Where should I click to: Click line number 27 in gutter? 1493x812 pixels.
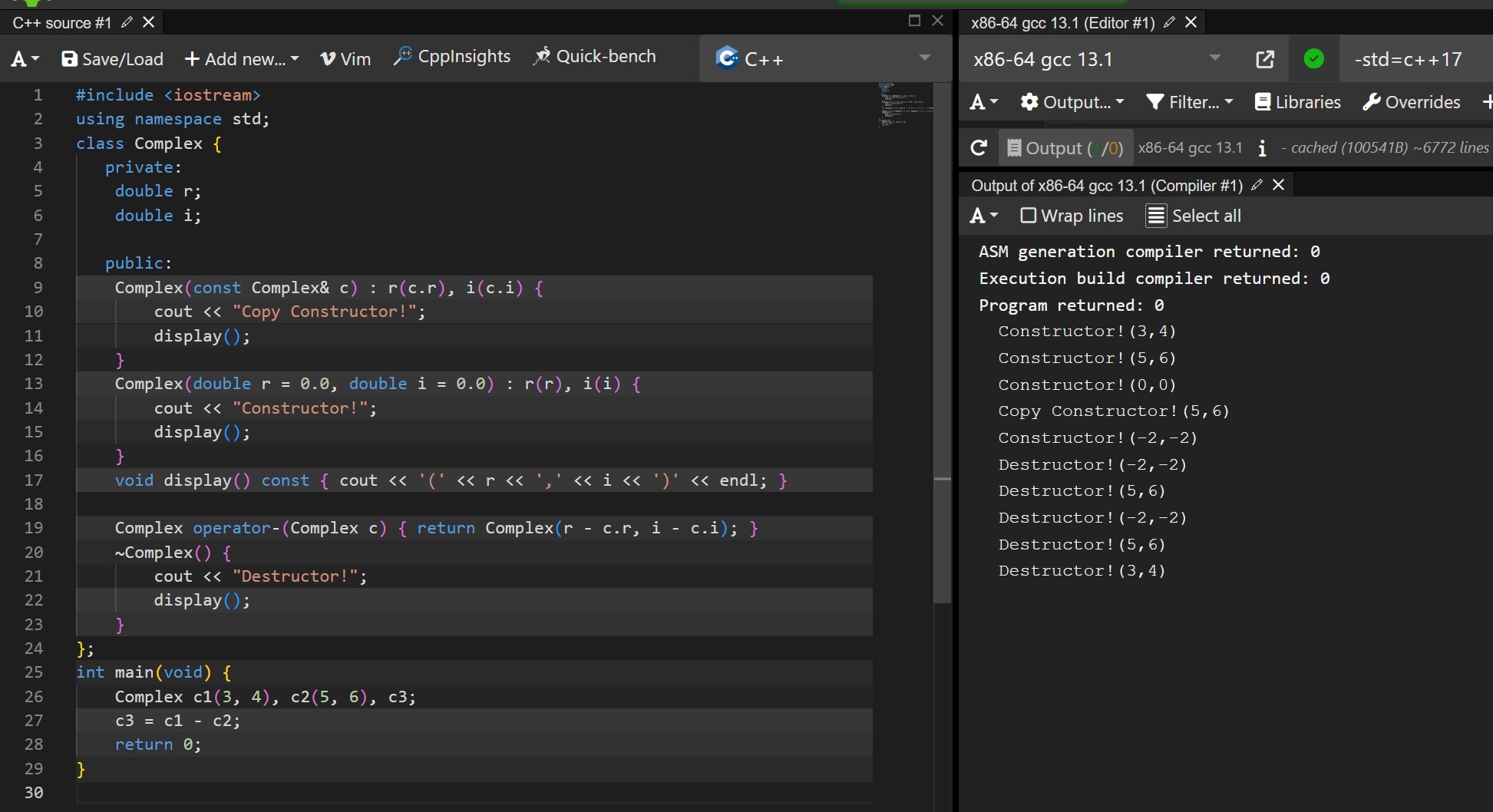click(34, 721)
